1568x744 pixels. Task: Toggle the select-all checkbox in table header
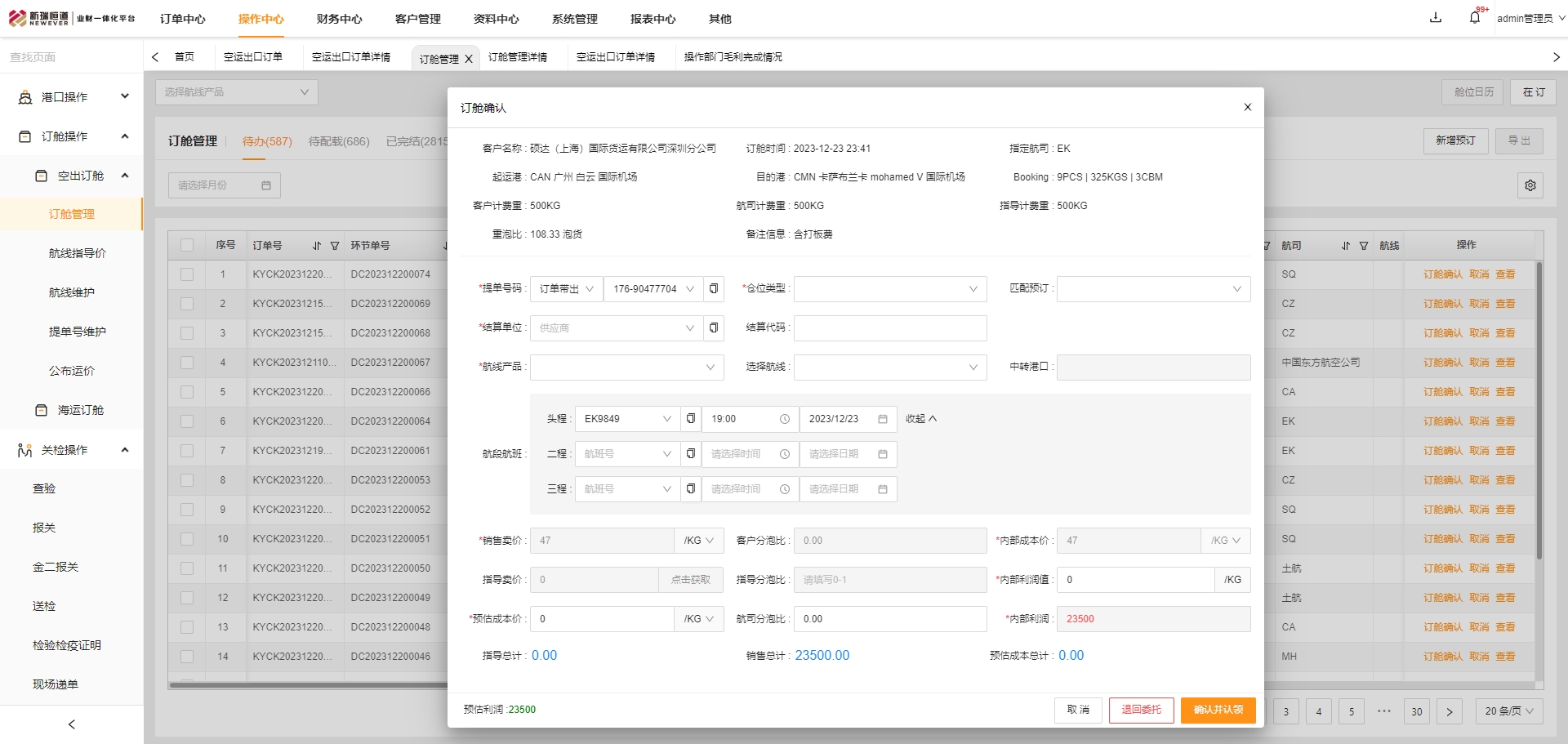point(187,245)
